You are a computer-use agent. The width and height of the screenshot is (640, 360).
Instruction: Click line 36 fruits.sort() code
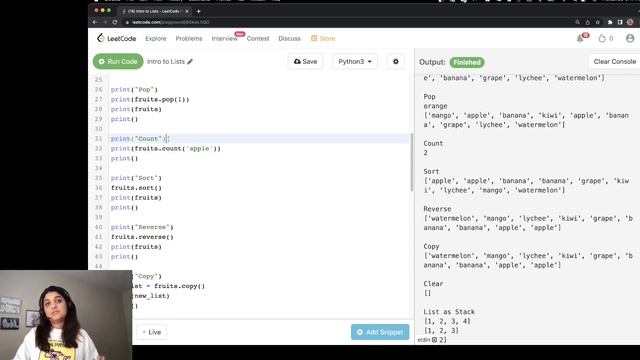click(136, 188)
